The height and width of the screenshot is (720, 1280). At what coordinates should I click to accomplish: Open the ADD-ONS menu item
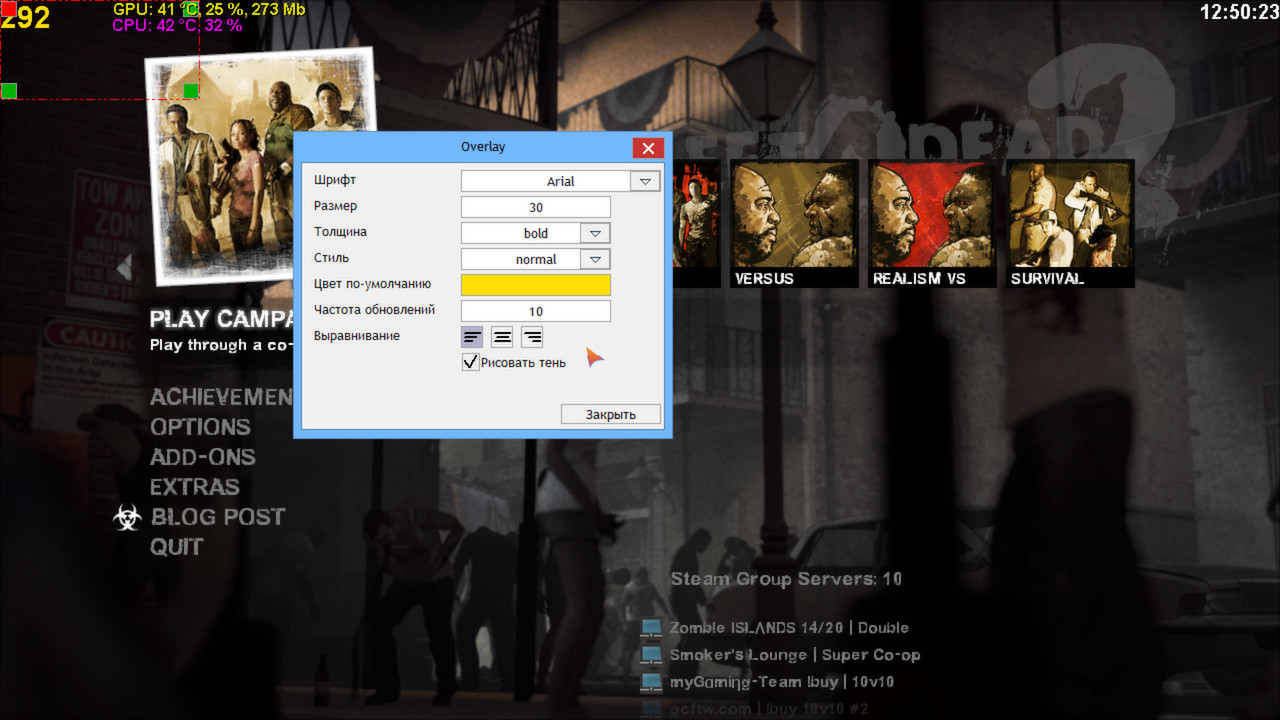(x=203, y=457)
